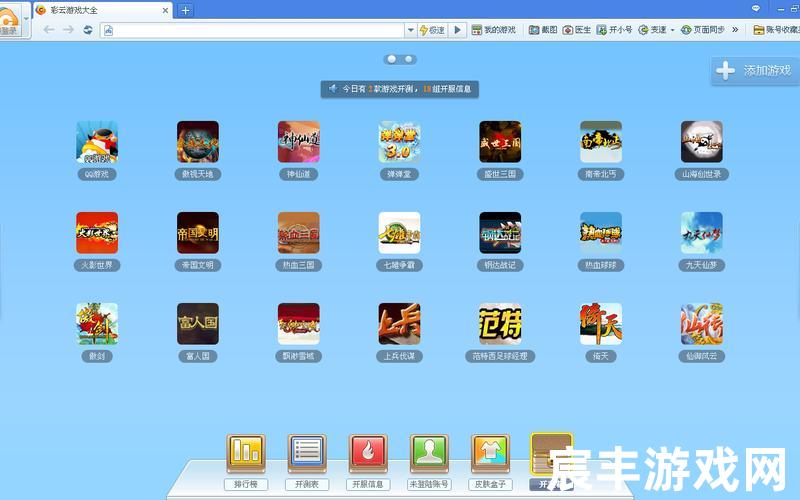Viewport: 800px width, 500px height.
Task: Launch the 上兵伐谋 game icon
Action: click(x=399, y=324)
